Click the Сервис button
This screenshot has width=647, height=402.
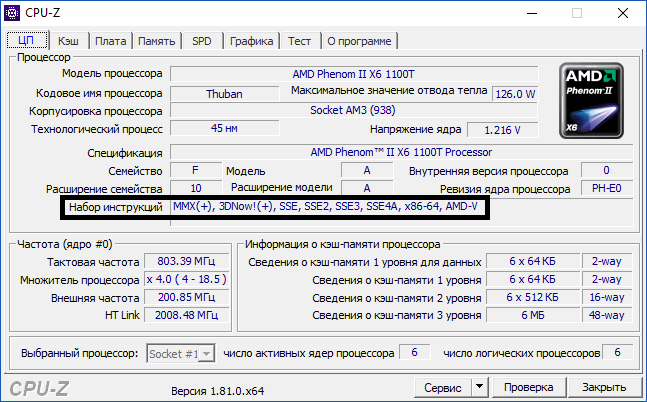click(442, 387)
